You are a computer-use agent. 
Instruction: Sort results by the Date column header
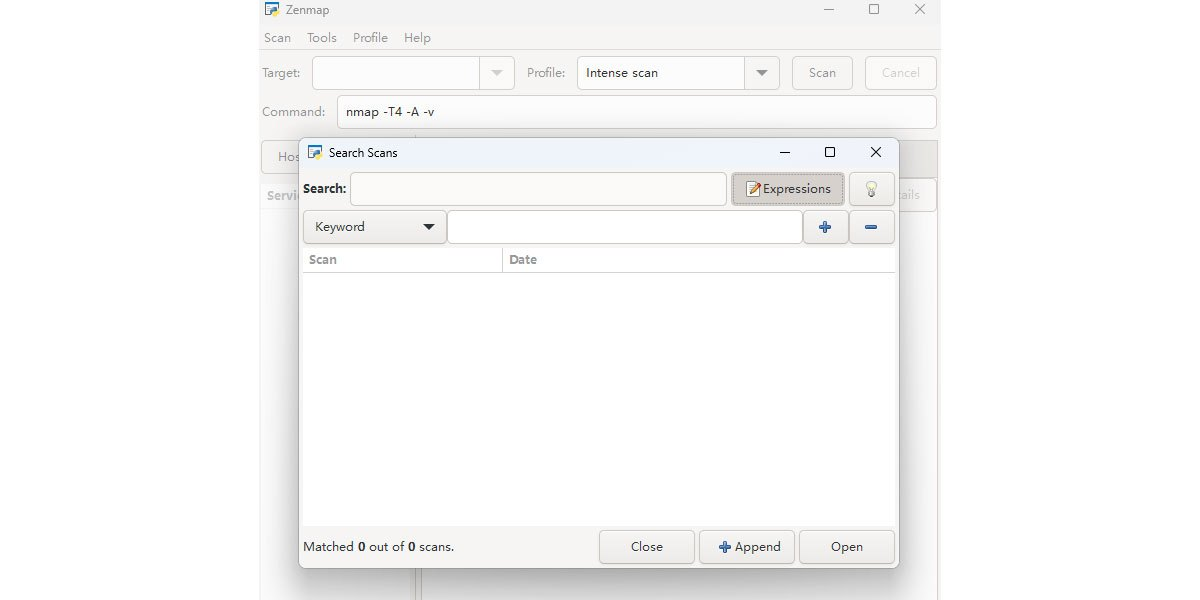pos(523,260)
